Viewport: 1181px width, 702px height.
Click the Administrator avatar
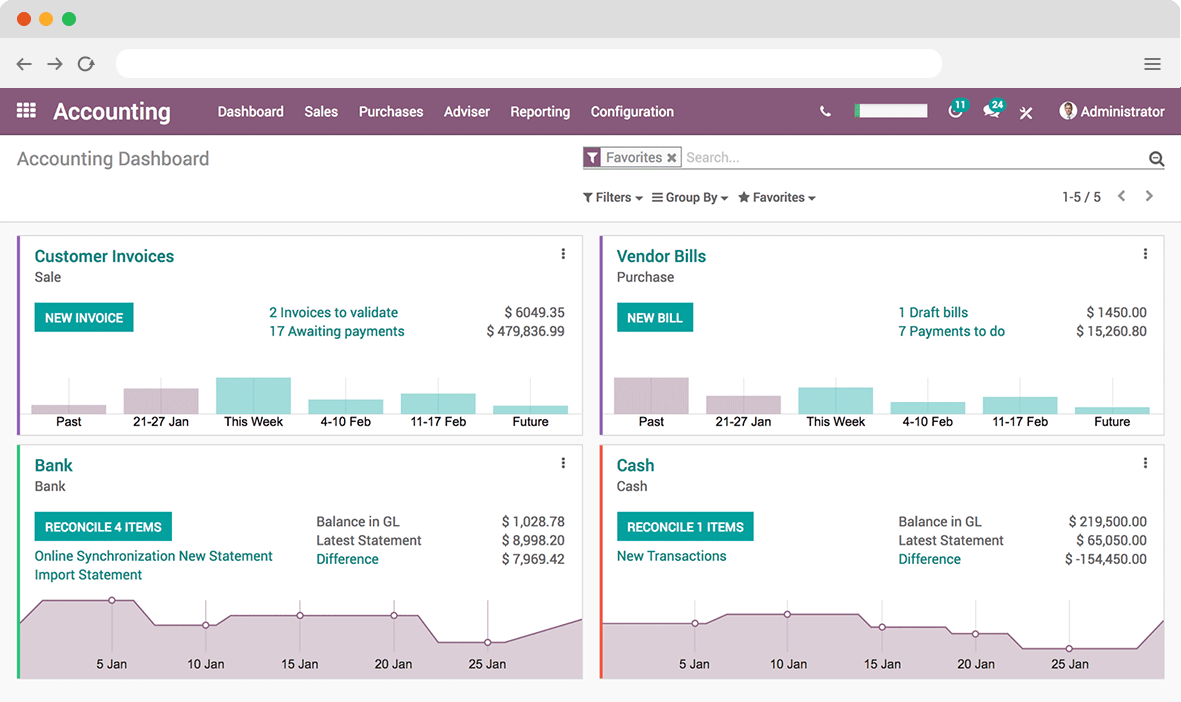point(1067,111)
